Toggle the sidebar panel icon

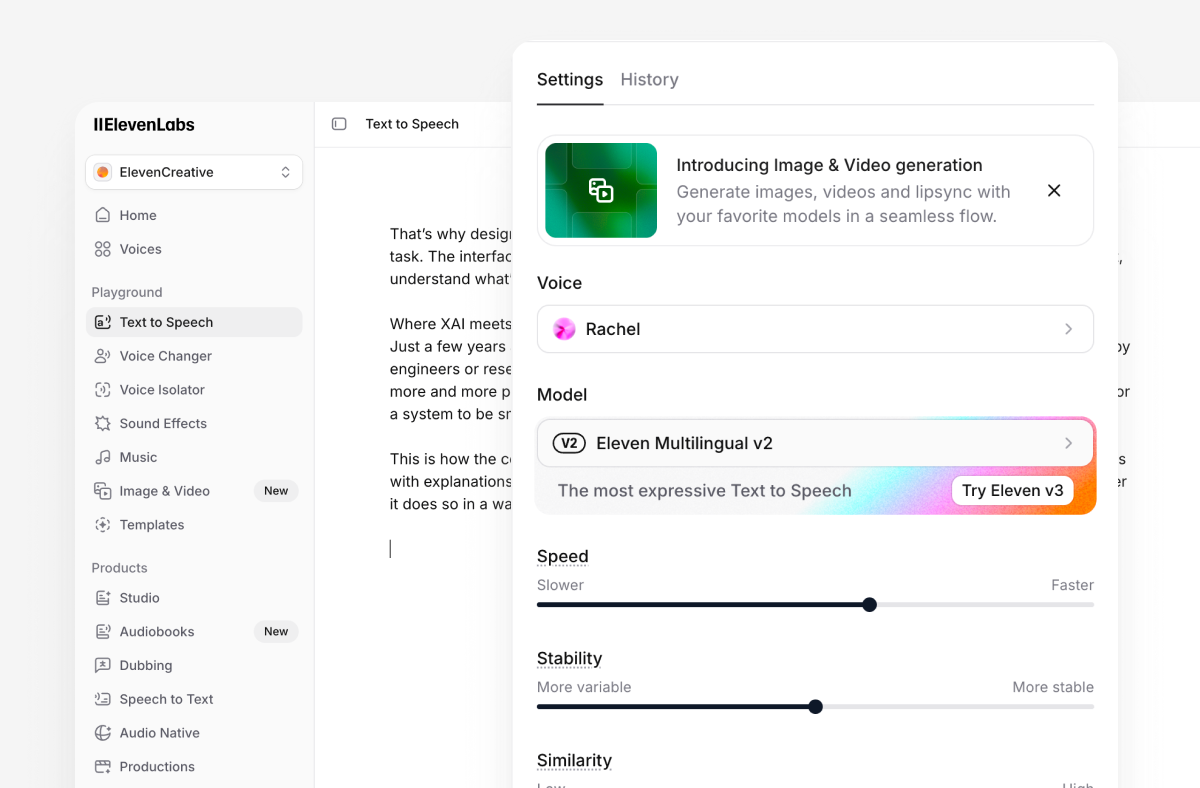[339, 124]
